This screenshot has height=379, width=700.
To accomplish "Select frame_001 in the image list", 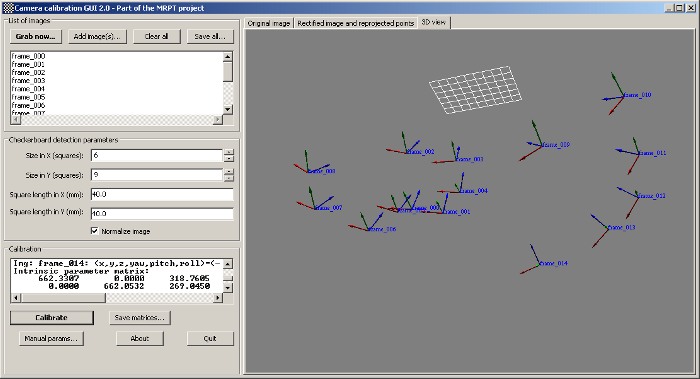I will [29, 64].
